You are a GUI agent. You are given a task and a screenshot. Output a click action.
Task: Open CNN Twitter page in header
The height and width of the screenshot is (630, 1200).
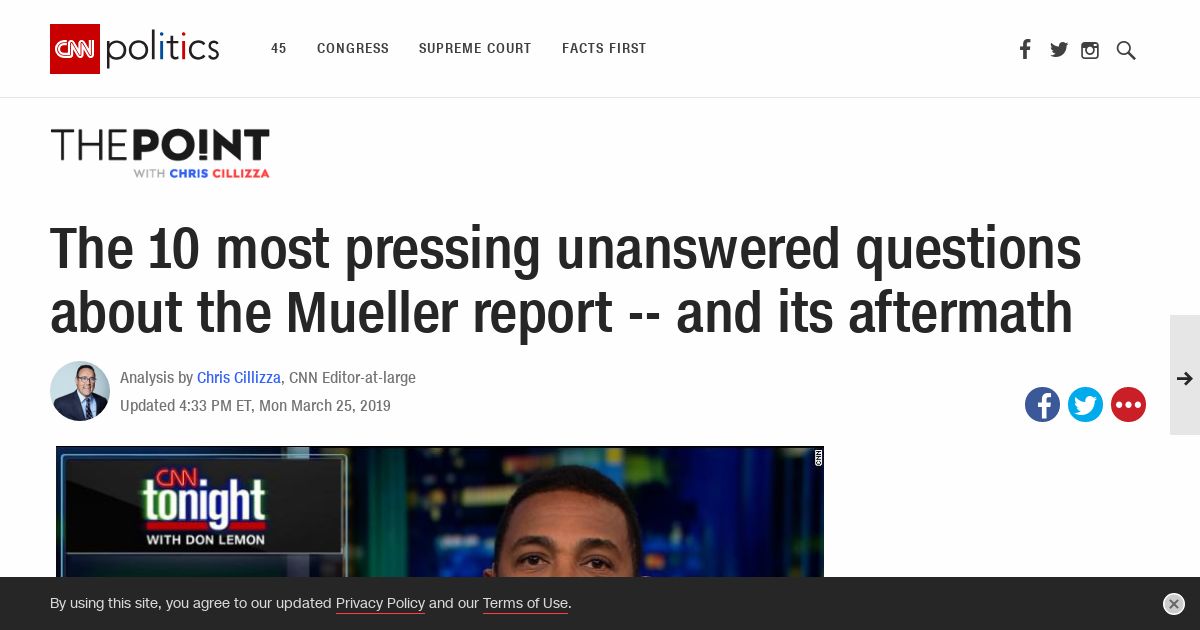pos(1059,50)
